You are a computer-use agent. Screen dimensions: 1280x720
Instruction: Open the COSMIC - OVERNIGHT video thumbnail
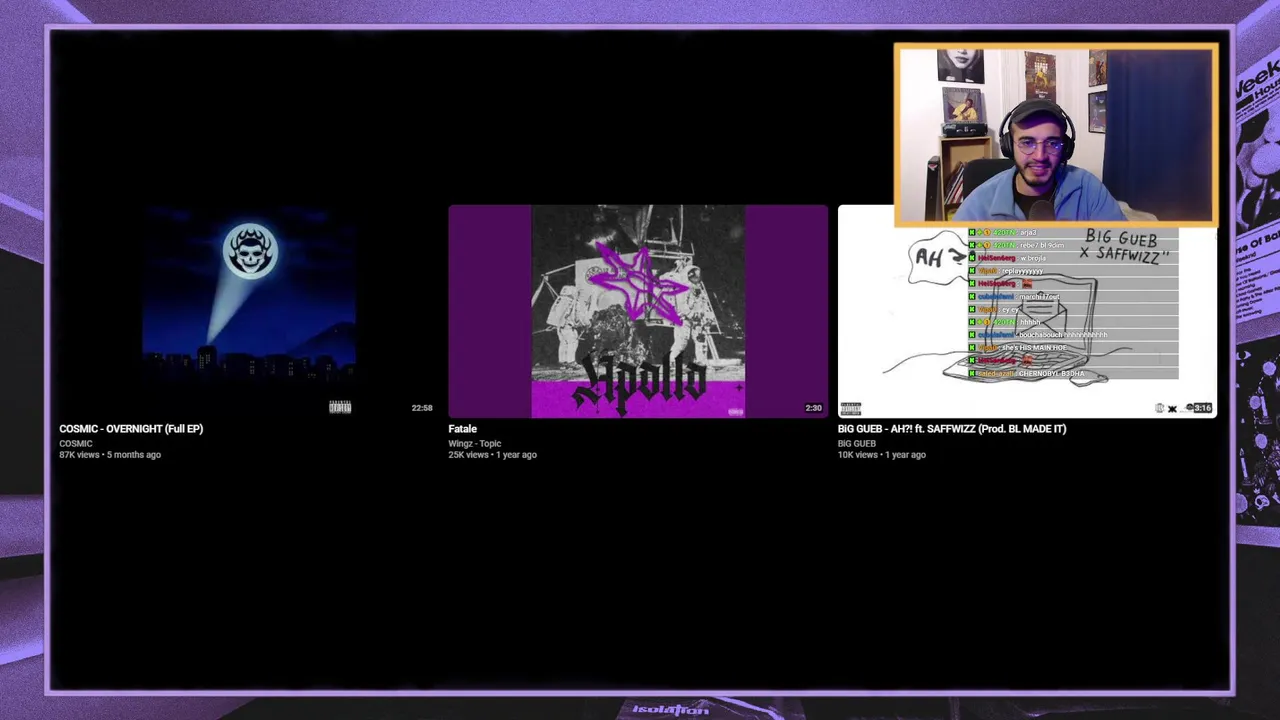click(x=248, y=311)
